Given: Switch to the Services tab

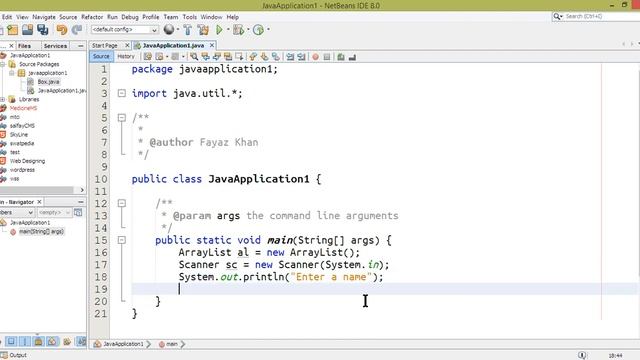Looking at the screenshot, I should click(x=55, y=46).
